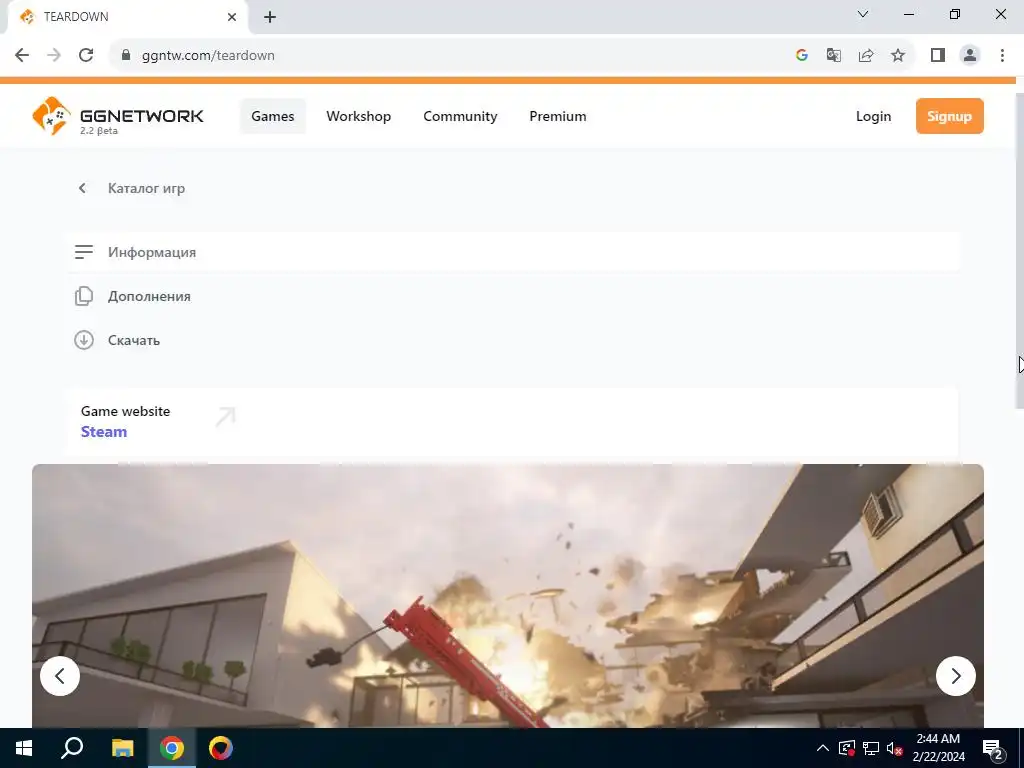The image size is (1024, 768).
Task: Open the Chrome profile avatar
Action: 970,55
